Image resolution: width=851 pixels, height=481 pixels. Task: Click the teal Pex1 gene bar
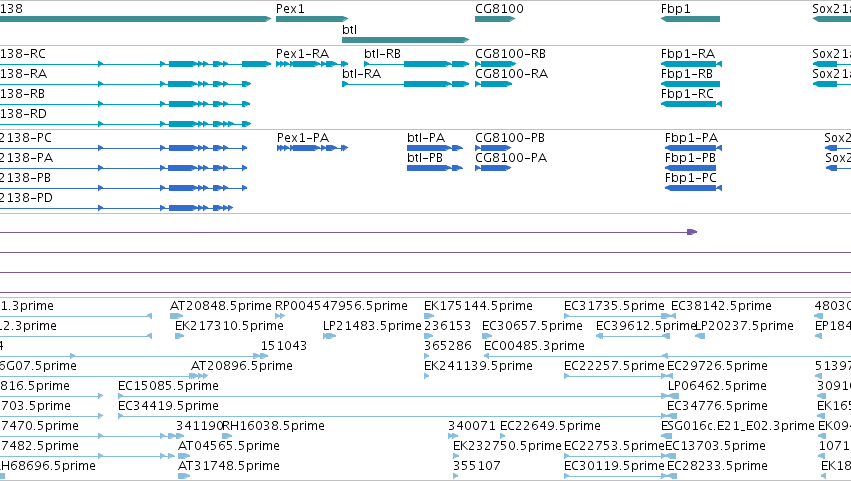click(312, 19)
